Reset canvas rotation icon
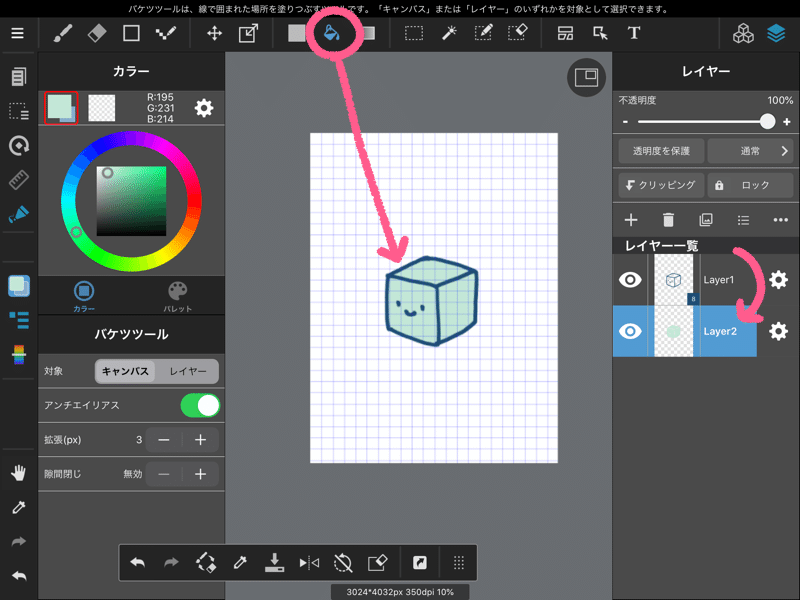This screenshot has width=800, height=600. (x=343, y=563)
